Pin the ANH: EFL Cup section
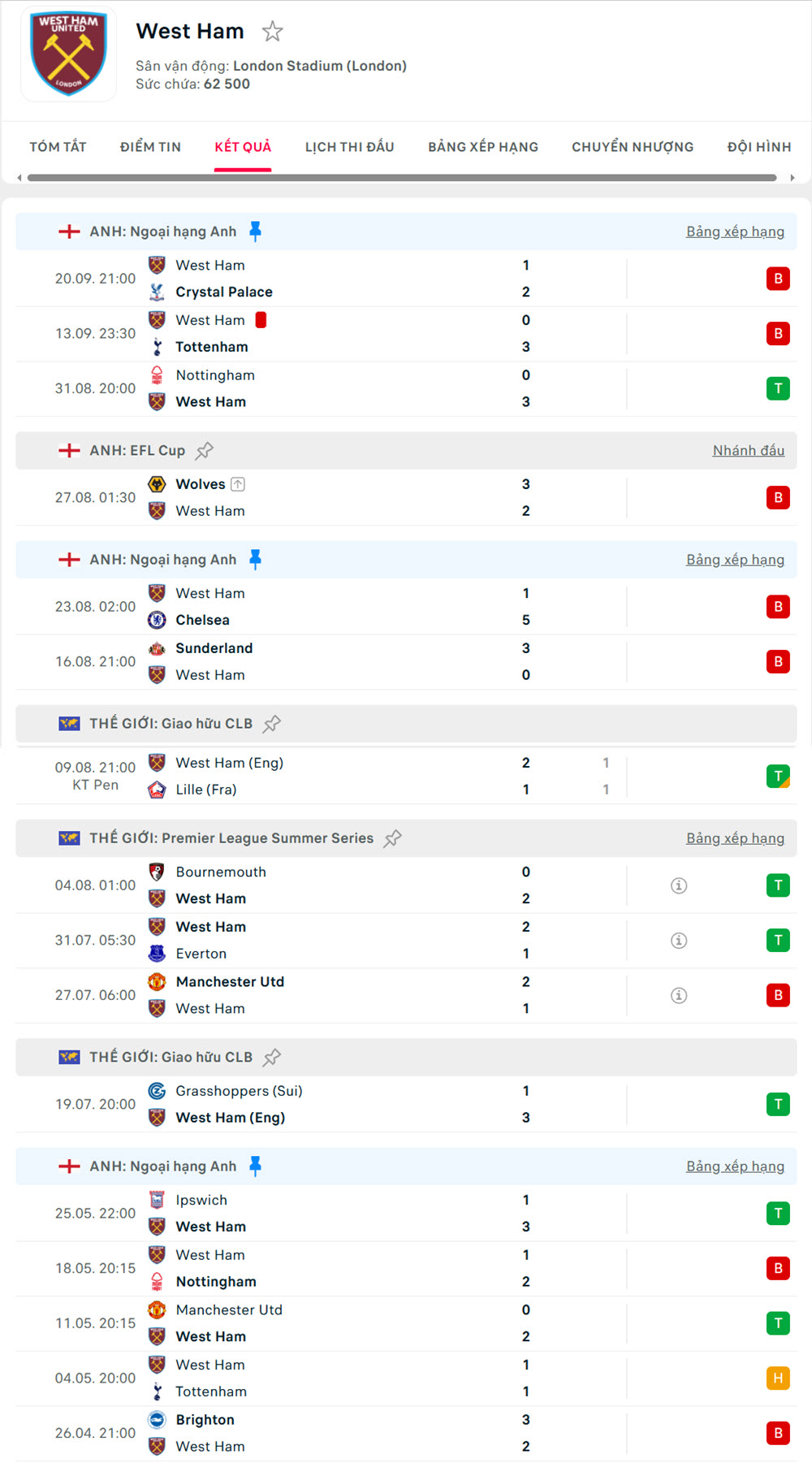 click(204, 450)
